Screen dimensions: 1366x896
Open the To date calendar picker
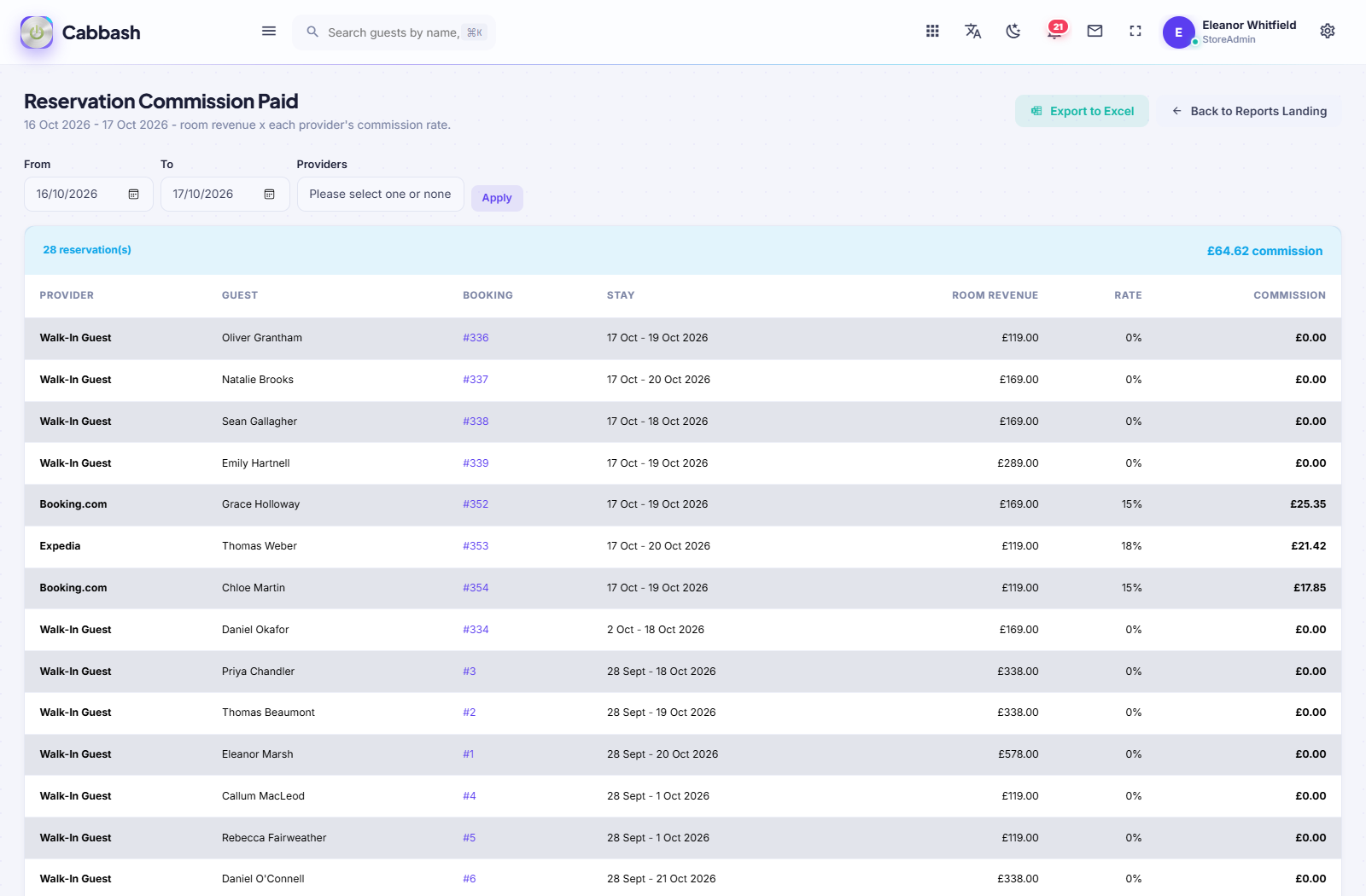(x=270, y=195)
